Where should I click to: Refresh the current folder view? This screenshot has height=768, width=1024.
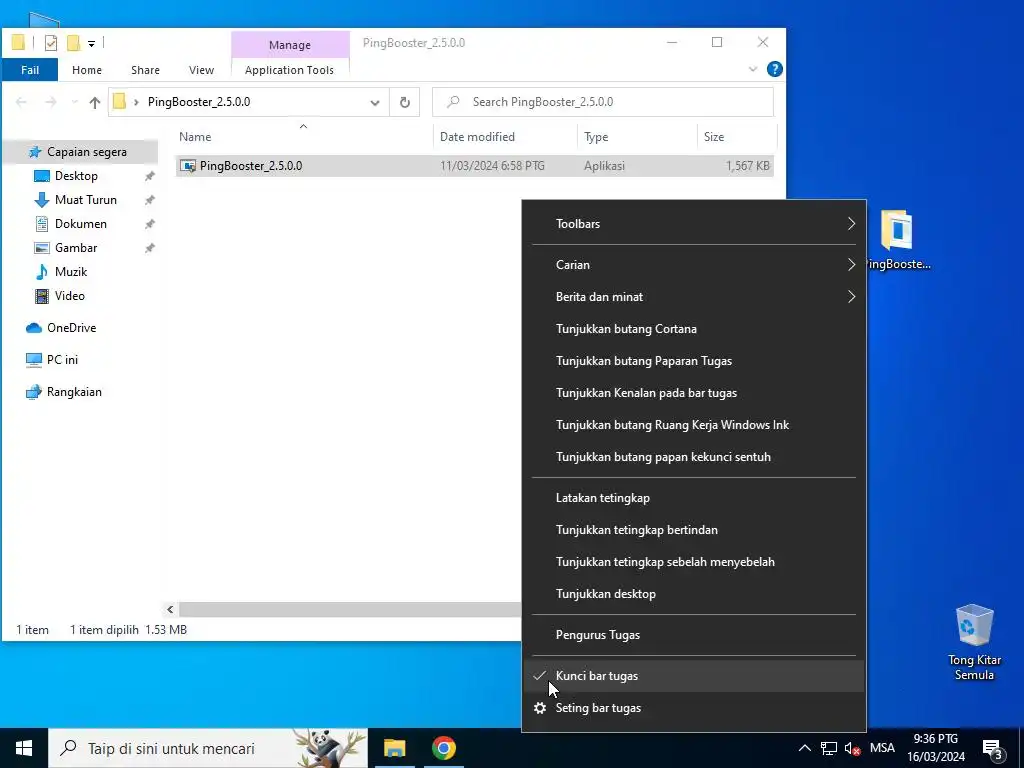(x=405, y=103)
